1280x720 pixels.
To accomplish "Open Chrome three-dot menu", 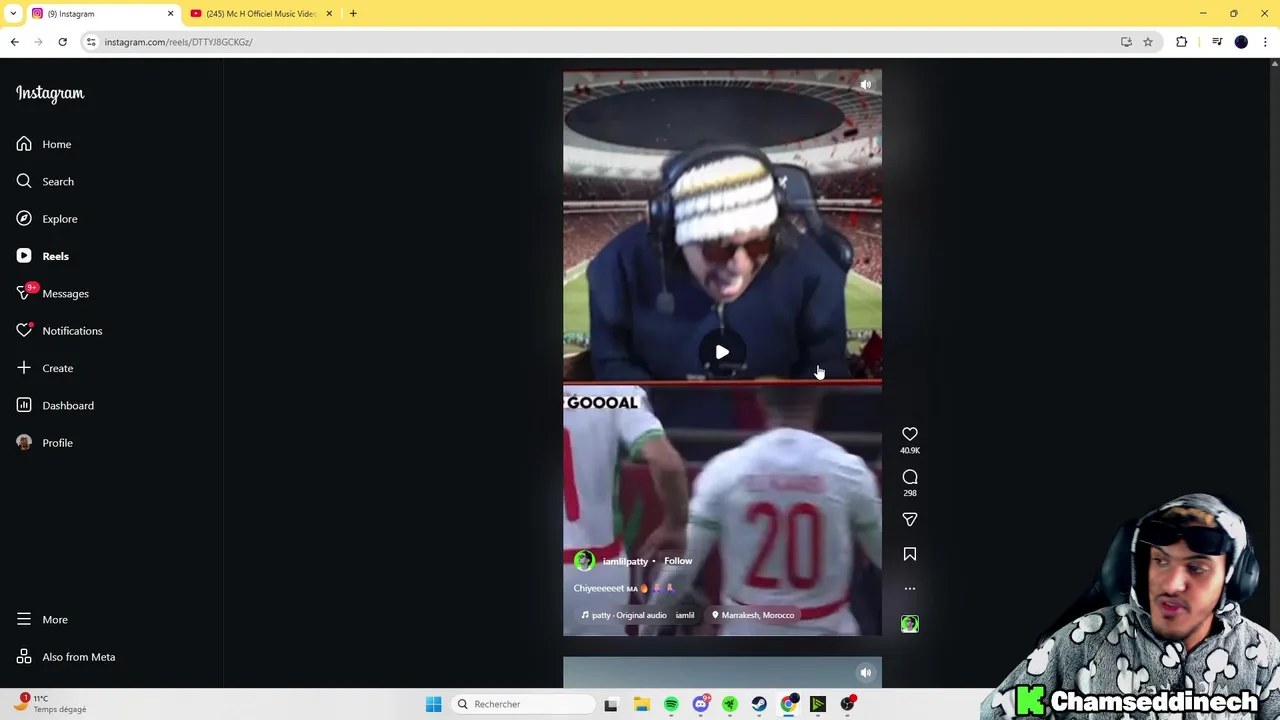I will coord(1266,42).
